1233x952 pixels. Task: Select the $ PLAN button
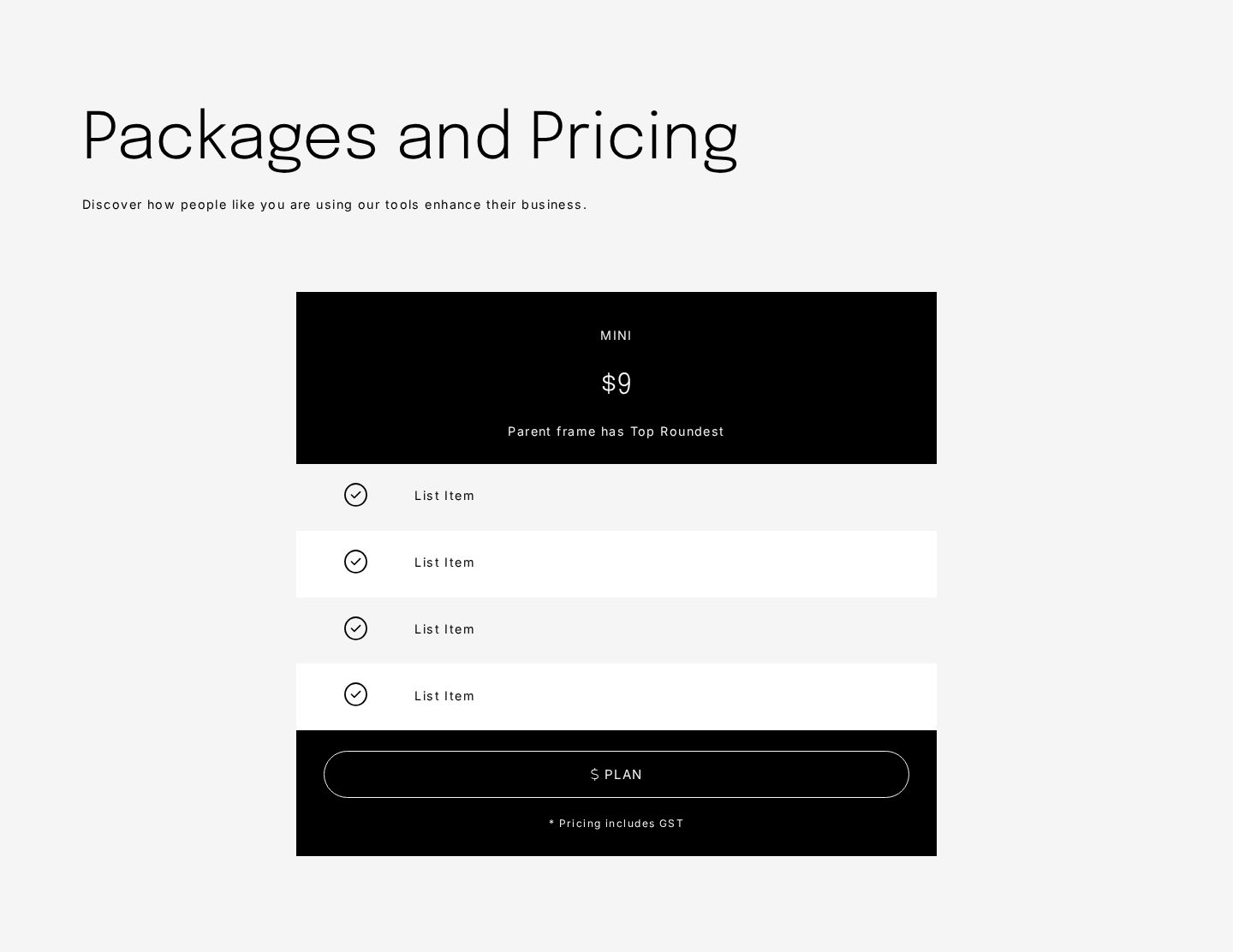coord(616,774)
